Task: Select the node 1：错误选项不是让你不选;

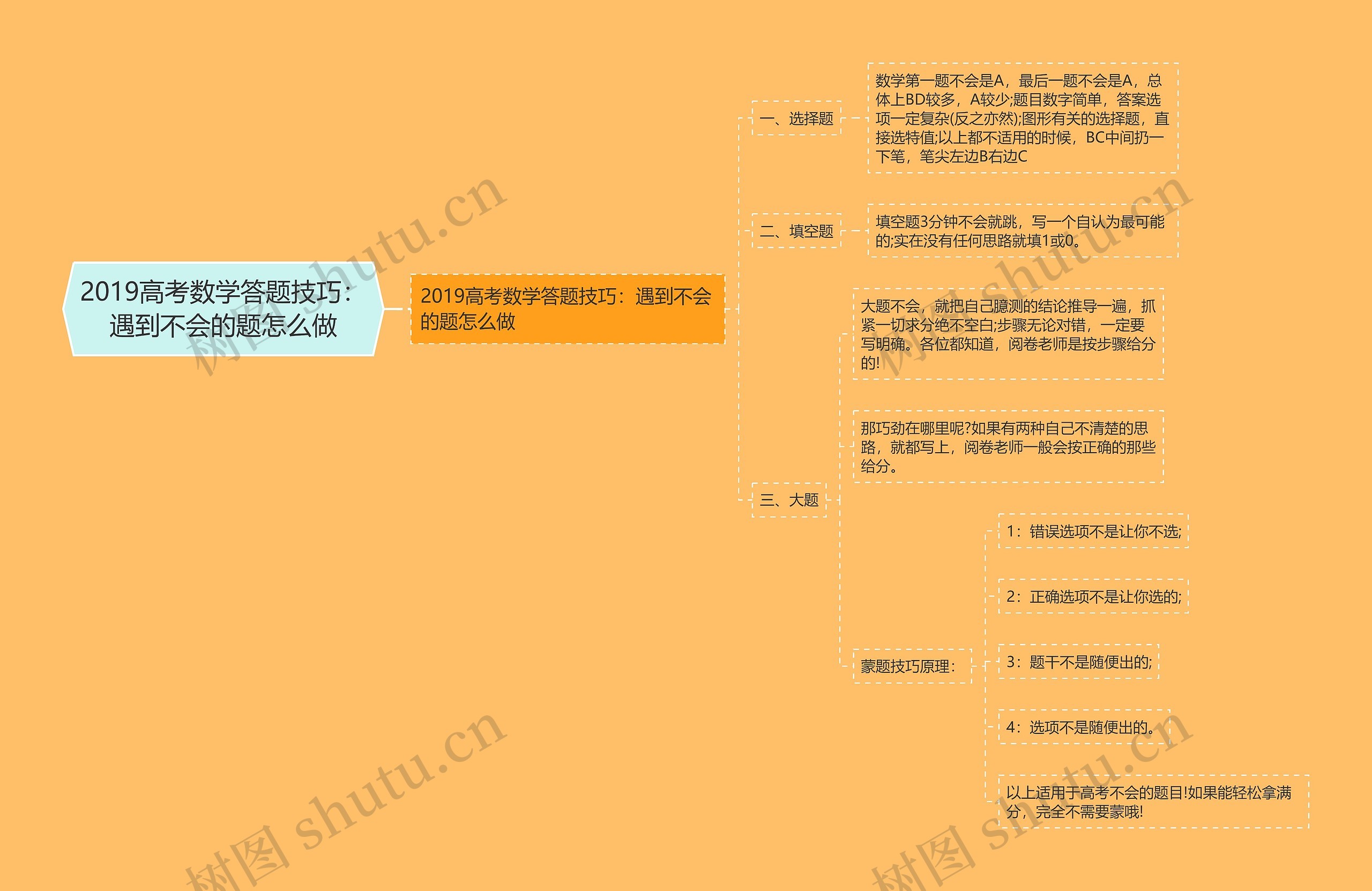Action: [1093, 531]
